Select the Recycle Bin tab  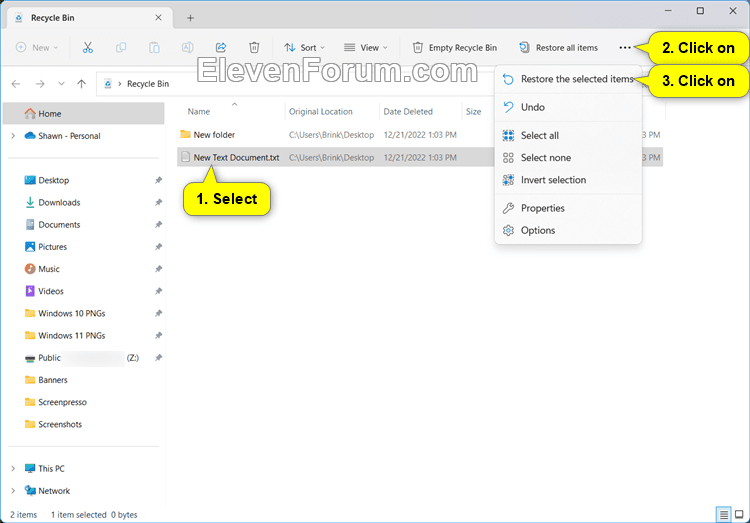point(90,18)
